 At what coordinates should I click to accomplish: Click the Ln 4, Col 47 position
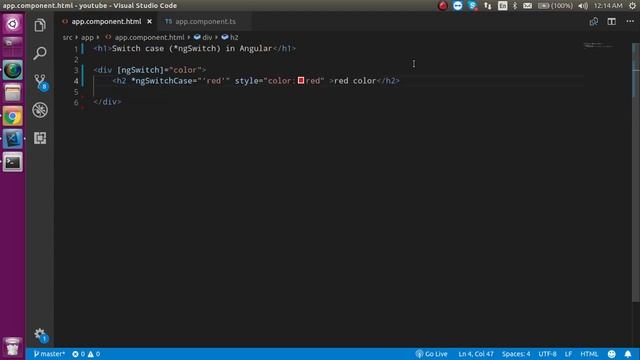pyautogui.click(x=476, y=354)
